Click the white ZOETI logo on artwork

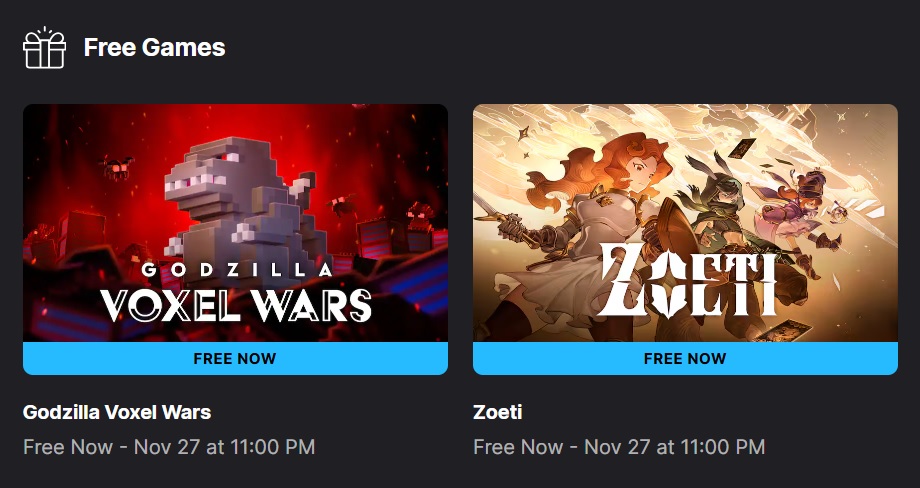tap(688, 280)
